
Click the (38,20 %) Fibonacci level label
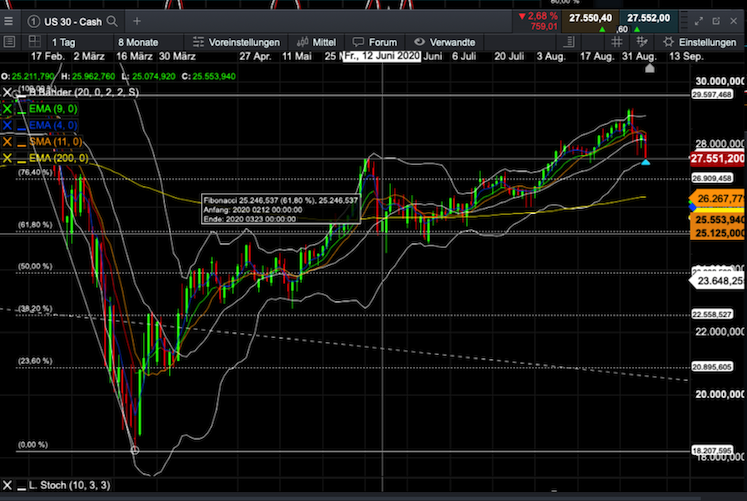point(35,309)
